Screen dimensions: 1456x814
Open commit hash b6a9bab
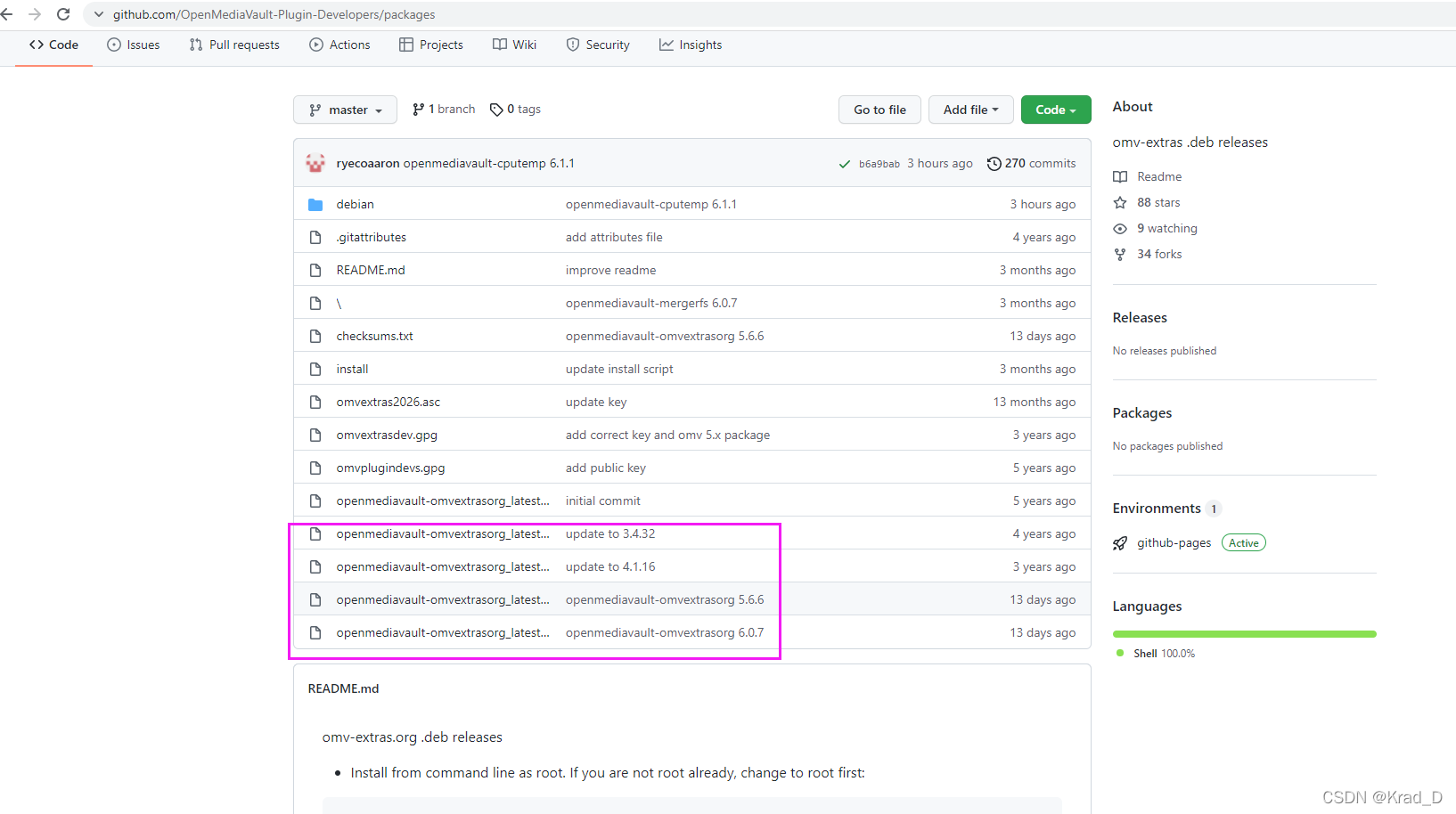click(879, 164)
